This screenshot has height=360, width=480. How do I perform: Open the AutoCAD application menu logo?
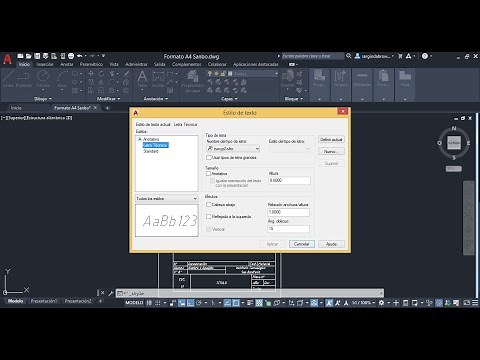(7, 59)
